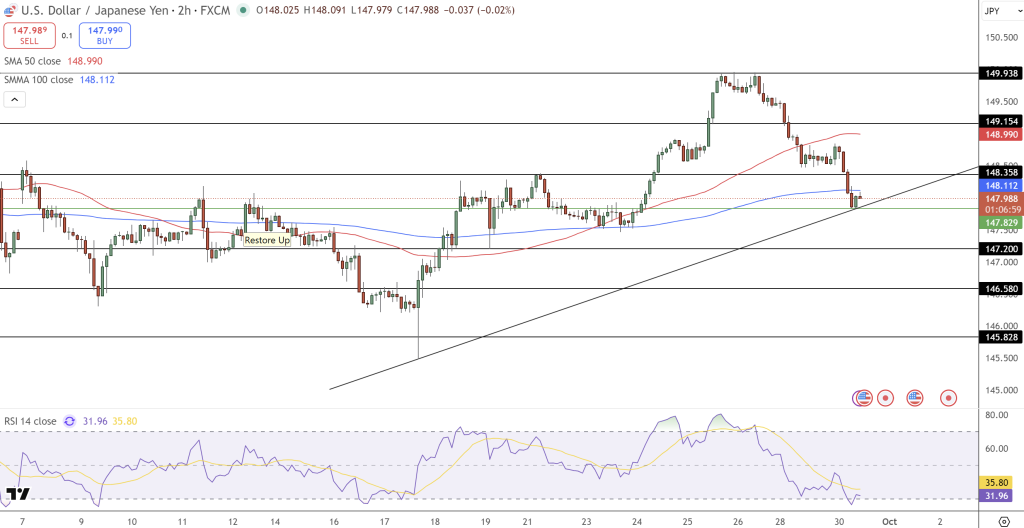The height and width of the screenshot is (528, 1024).
Task: Click the 148.112 value in the SMMA legend
Action: (97, 79)
